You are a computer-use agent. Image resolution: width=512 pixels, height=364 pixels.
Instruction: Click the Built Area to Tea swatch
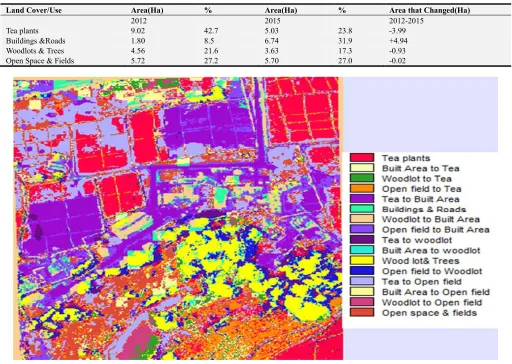coord(362,168)
